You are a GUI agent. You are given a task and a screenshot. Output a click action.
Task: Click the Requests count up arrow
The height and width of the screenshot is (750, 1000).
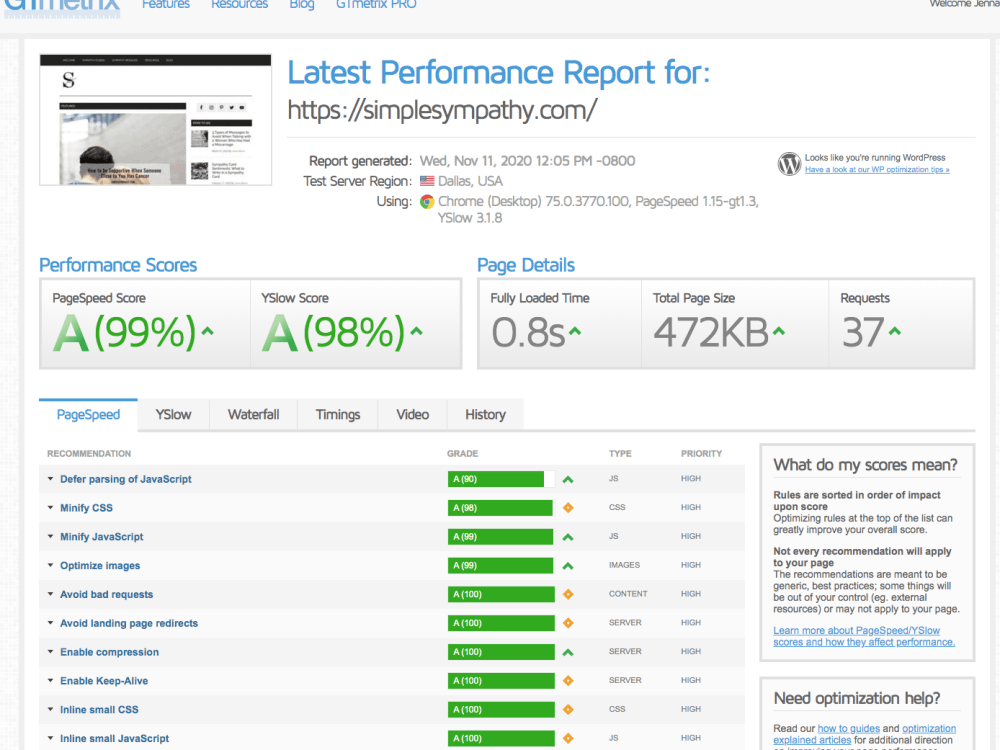(895, 331)
